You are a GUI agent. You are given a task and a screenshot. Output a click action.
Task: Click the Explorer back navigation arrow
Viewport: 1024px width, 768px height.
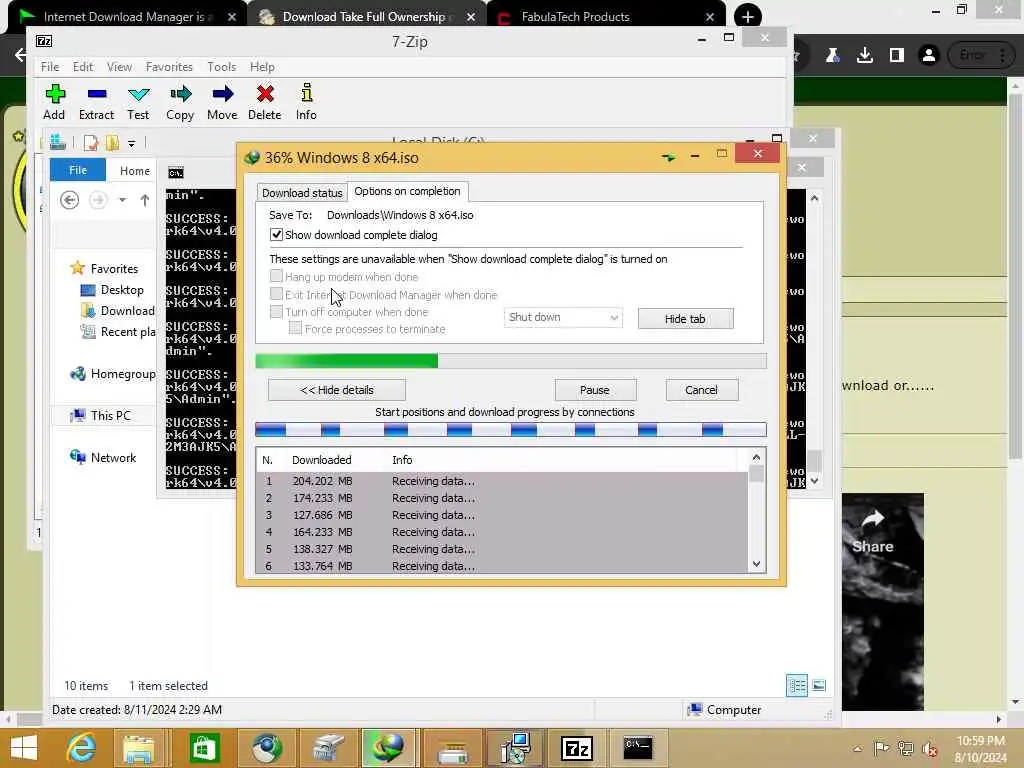point(69,200)
